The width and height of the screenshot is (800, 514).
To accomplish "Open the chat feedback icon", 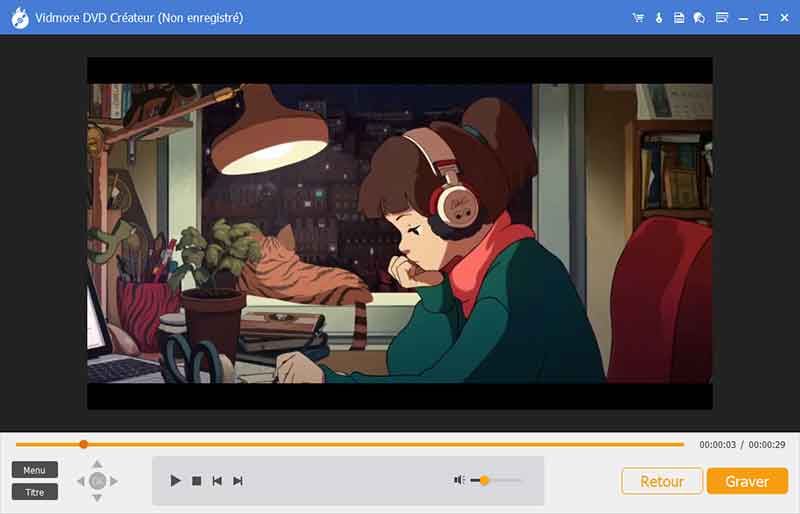I will 699,18.
